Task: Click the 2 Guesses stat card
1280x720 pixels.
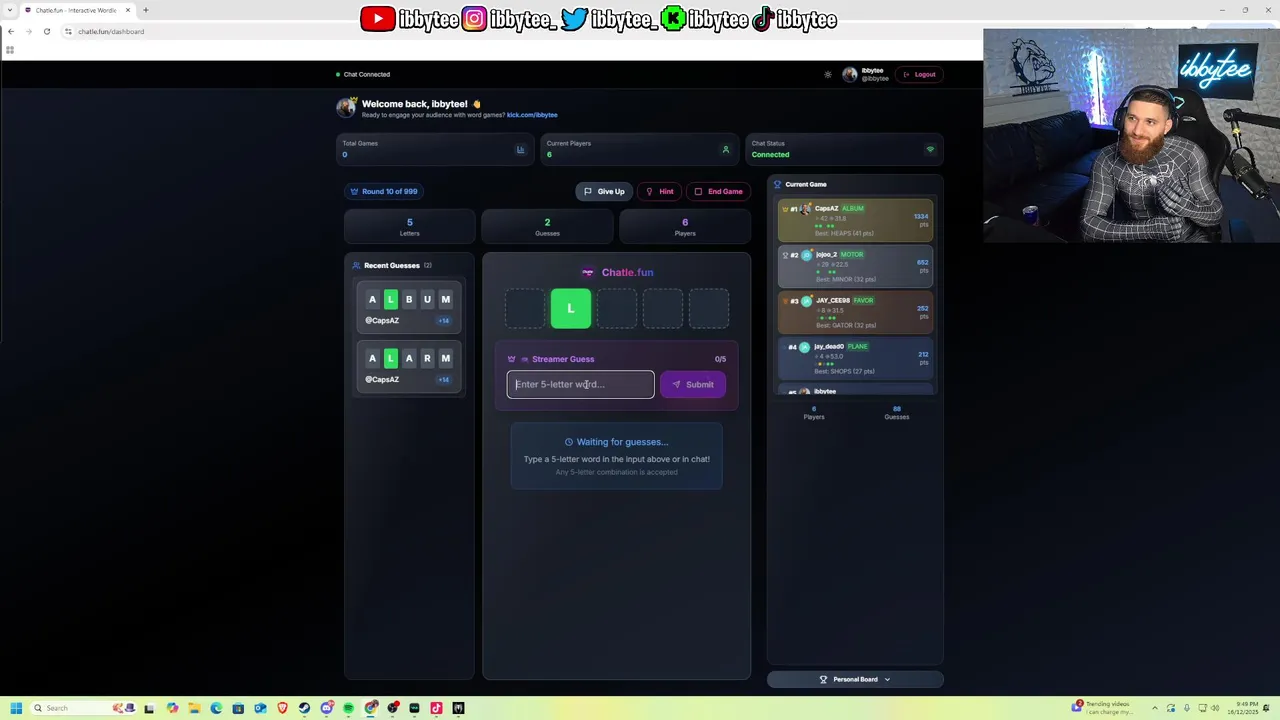Action: pos(547,227)
